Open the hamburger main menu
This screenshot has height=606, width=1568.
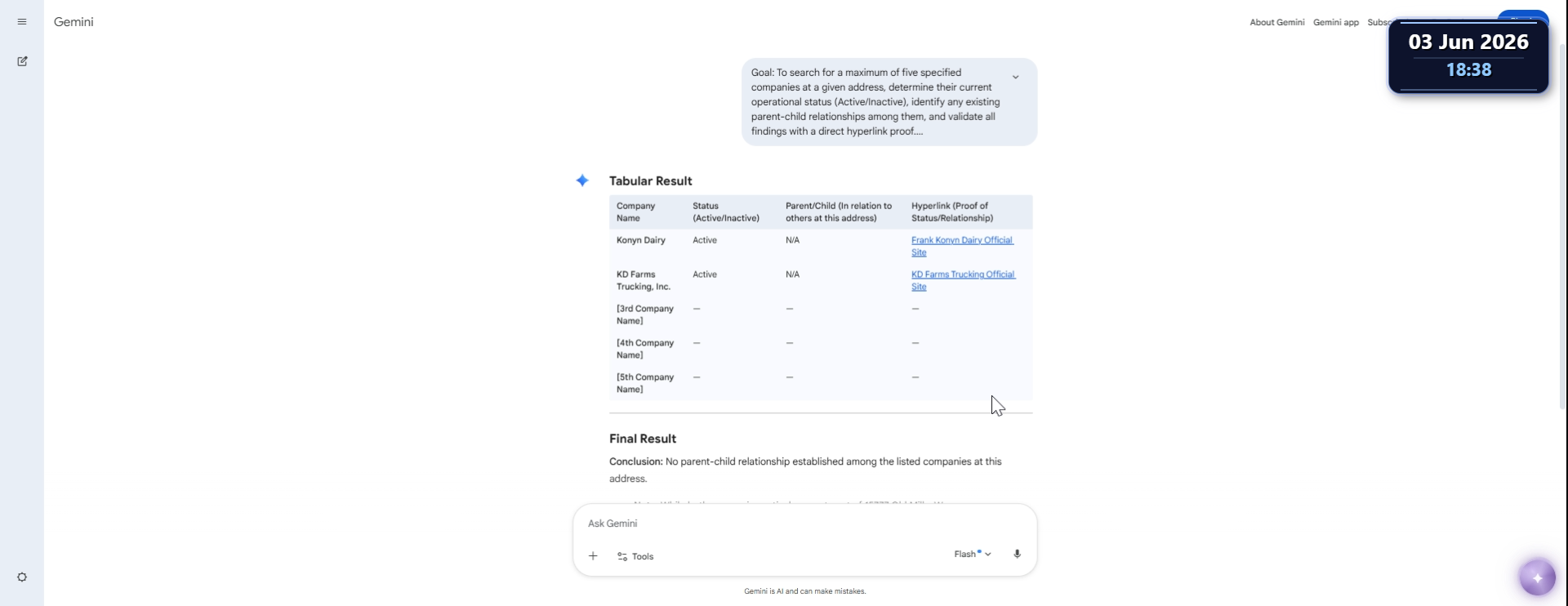(x=22, y=22)
